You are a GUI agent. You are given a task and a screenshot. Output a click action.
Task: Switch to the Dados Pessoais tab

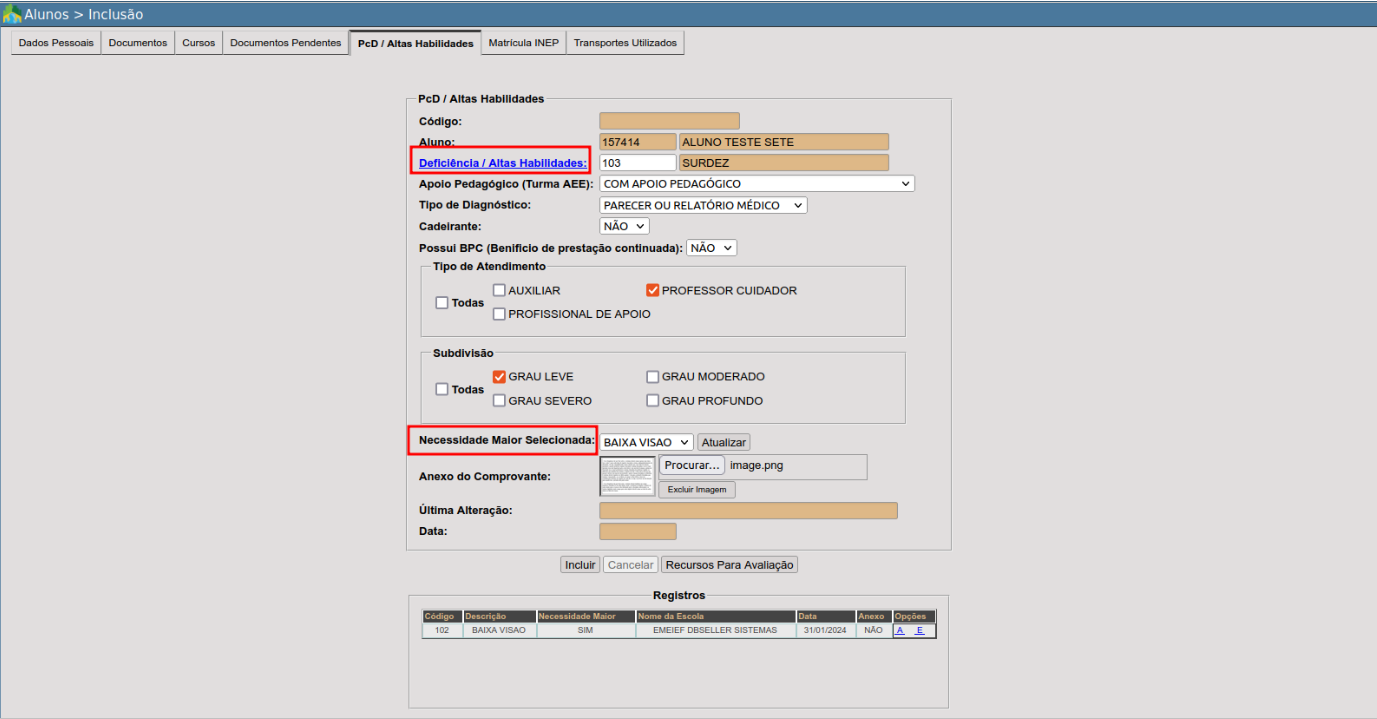point(56,43)
